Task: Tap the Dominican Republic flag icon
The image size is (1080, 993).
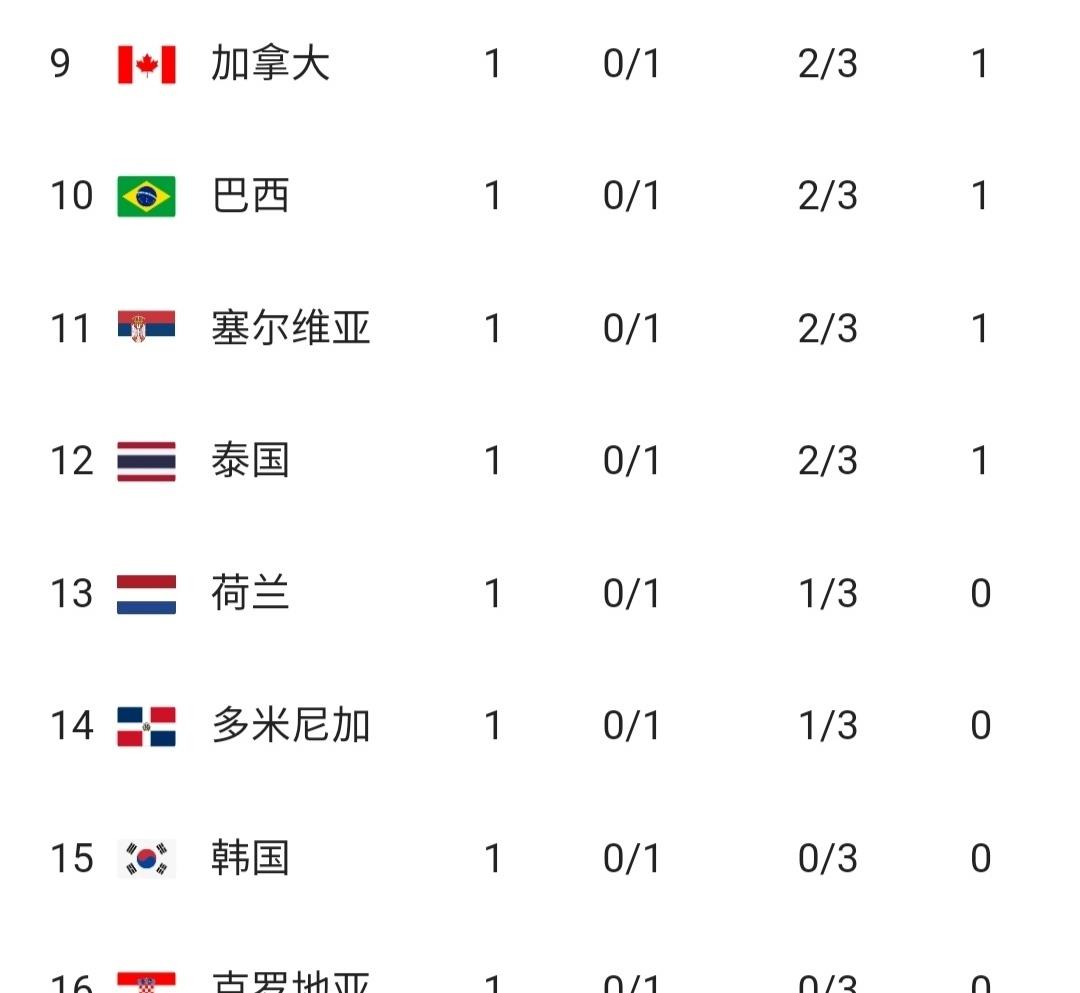Action: click(x=146, y=726)
